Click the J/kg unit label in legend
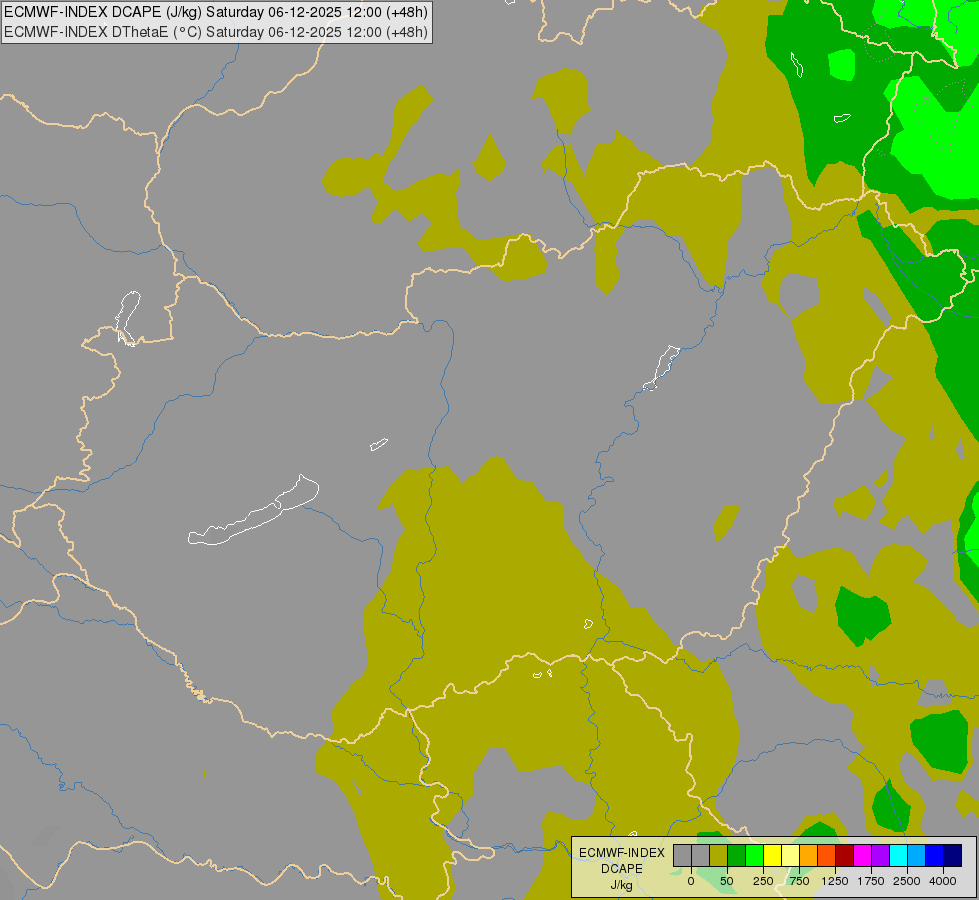Image resolution: width=979 pixels, height=900 pixels. pyautogui.click(x=621, y=886)
